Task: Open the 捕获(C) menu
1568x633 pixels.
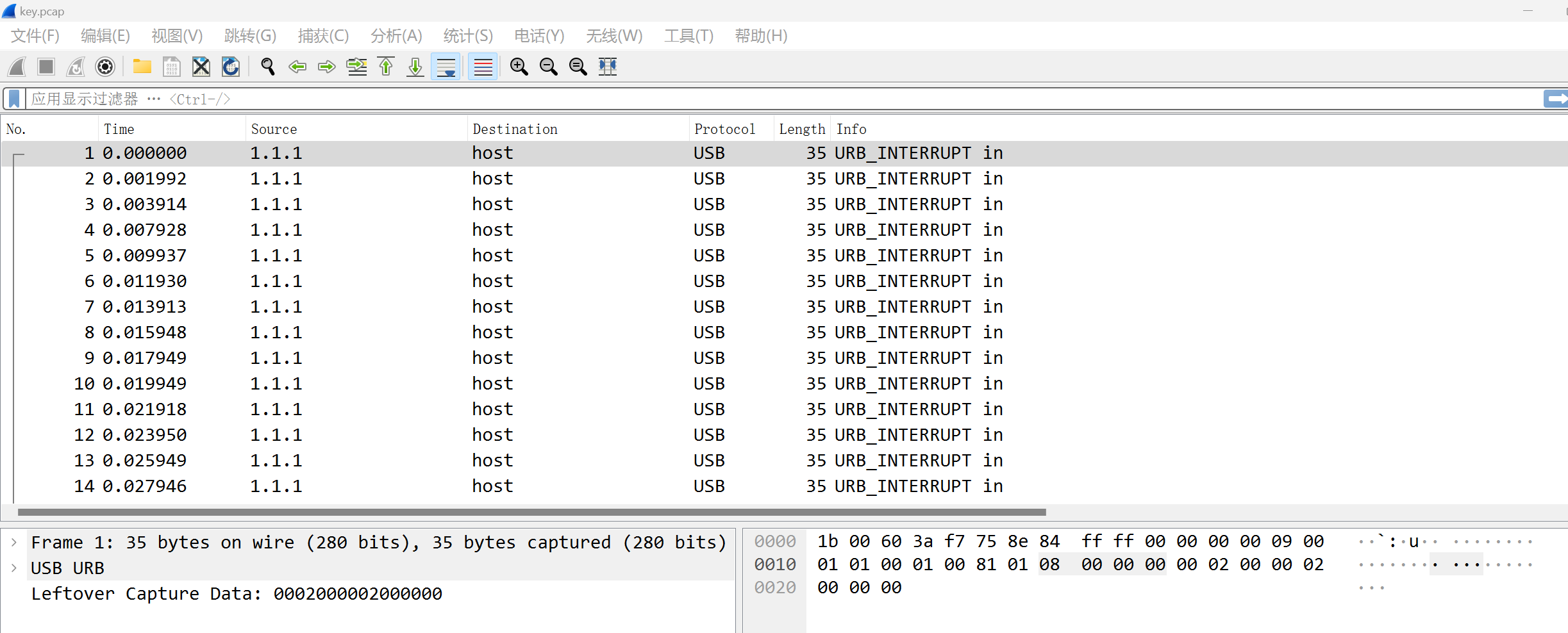Action: tap(323, 36)
